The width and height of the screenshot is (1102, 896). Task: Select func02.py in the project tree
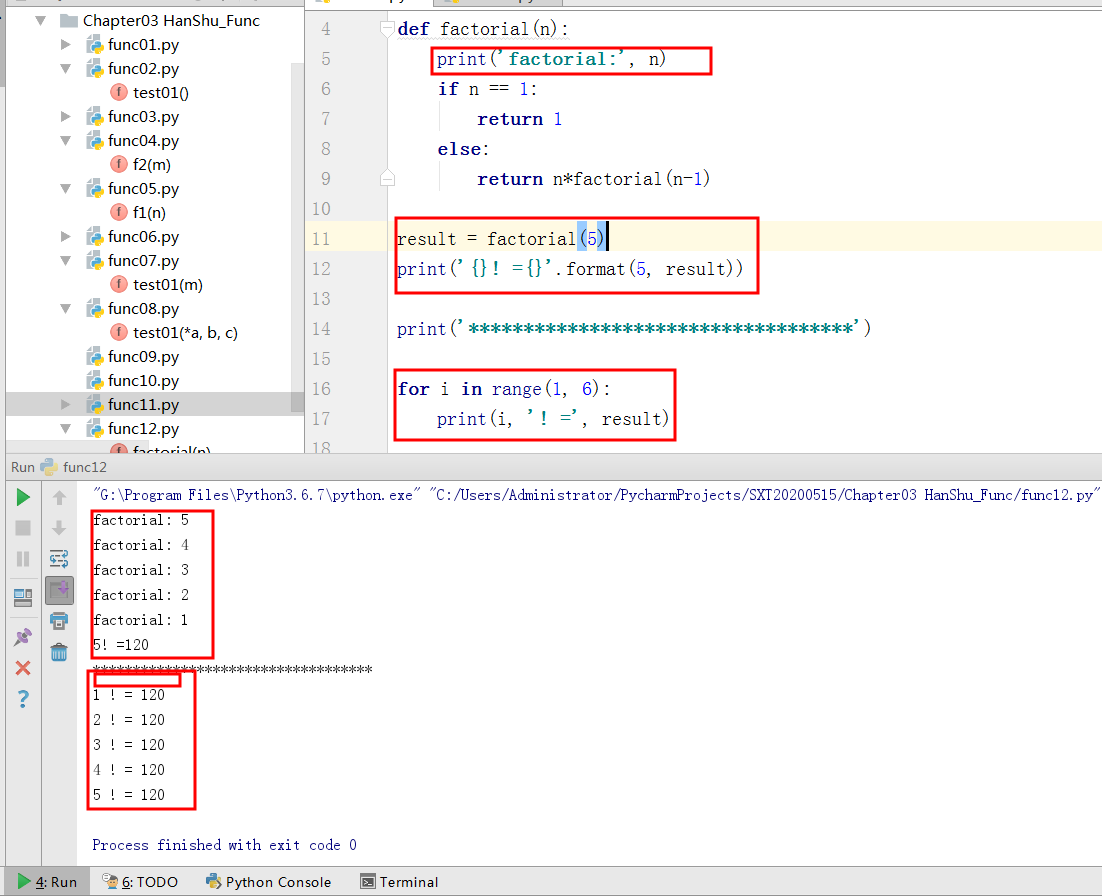click(143, 69)
